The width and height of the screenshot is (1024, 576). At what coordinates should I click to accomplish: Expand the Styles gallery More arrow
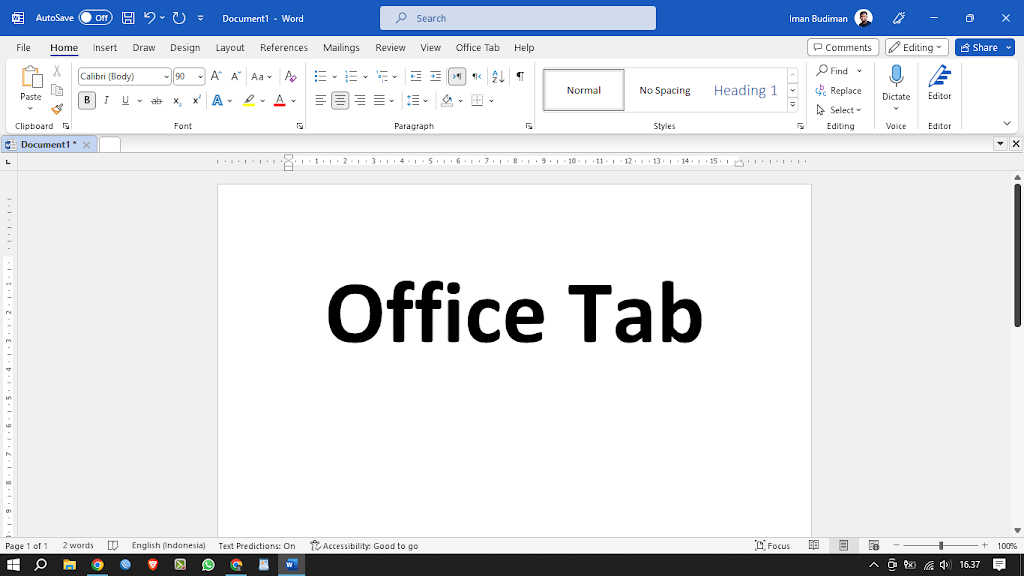[x=792, y=104]
